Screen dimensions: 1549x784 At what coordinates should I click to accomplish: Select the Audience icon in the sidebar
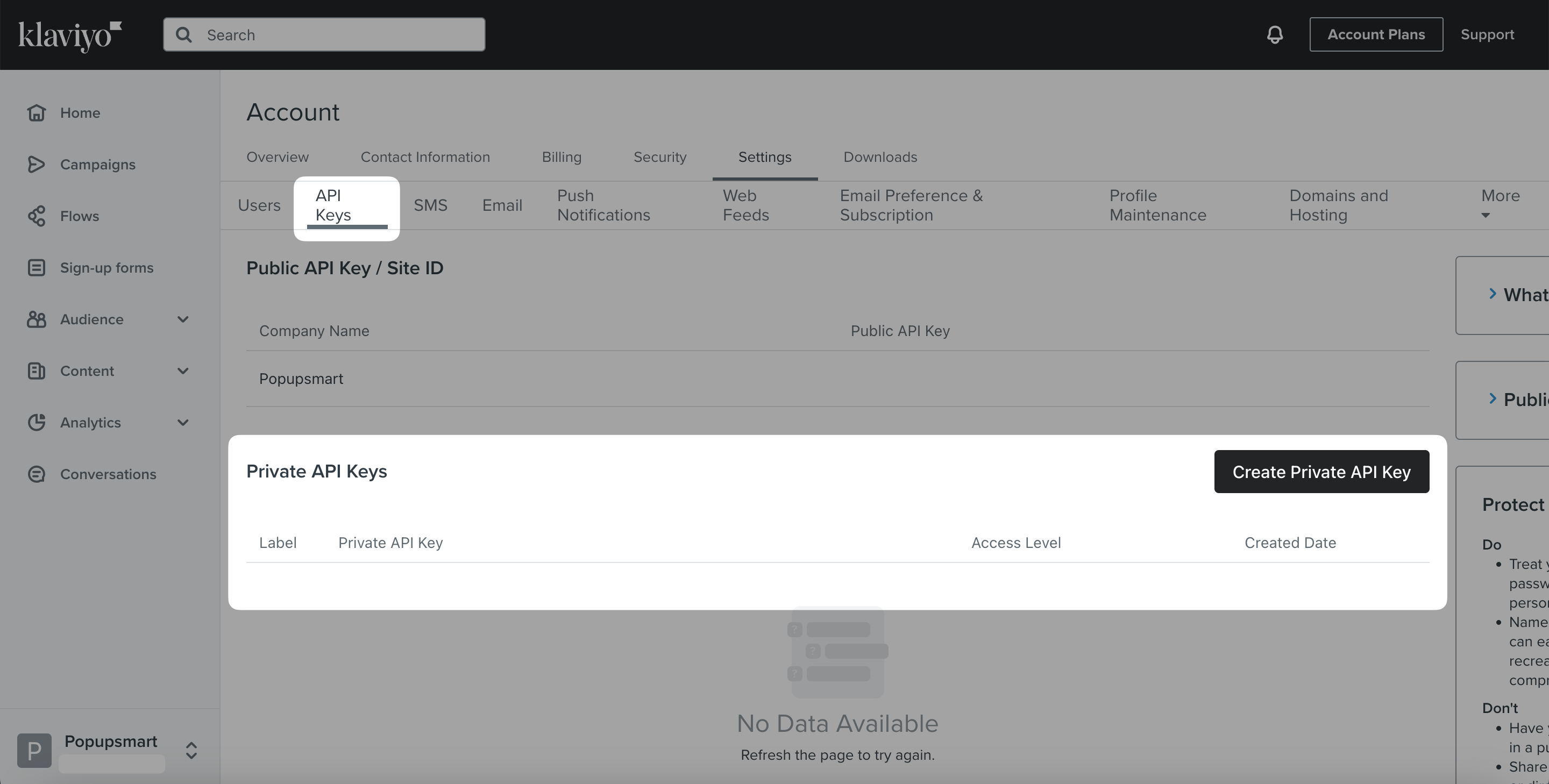(36, 319)
